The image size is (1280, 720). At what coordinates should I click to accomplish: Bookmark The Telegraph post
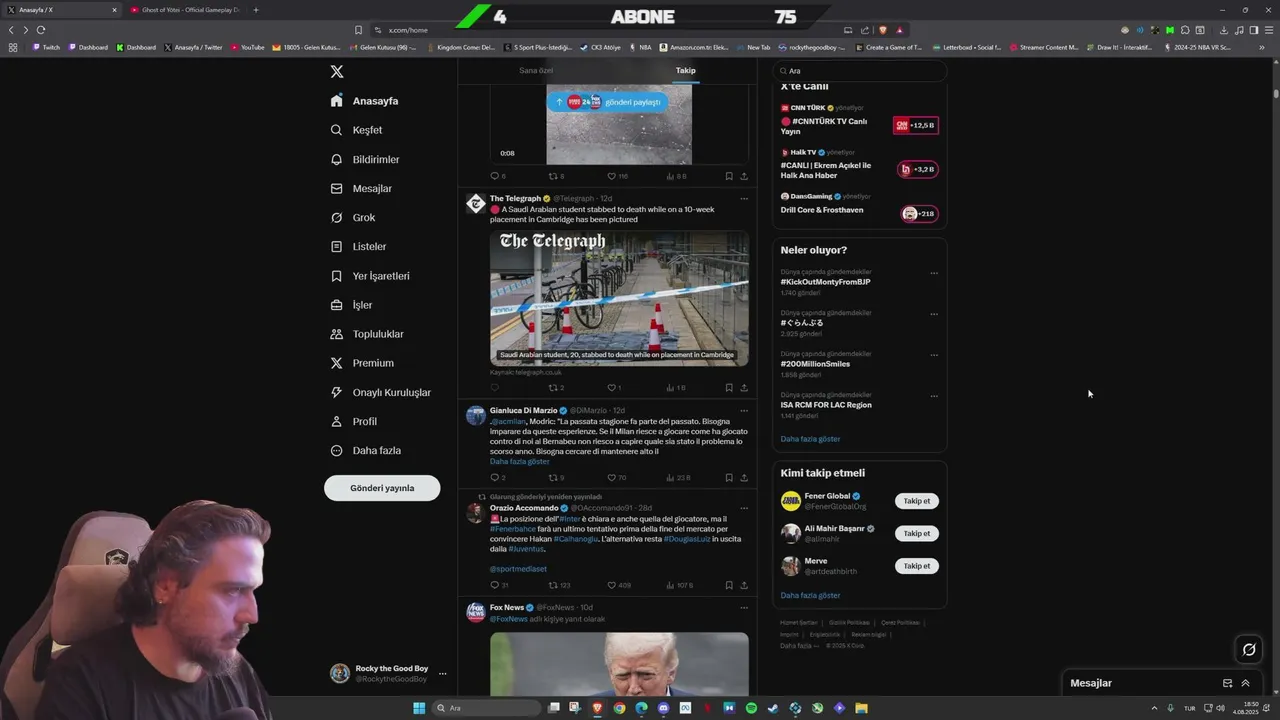tap(729, 387)
